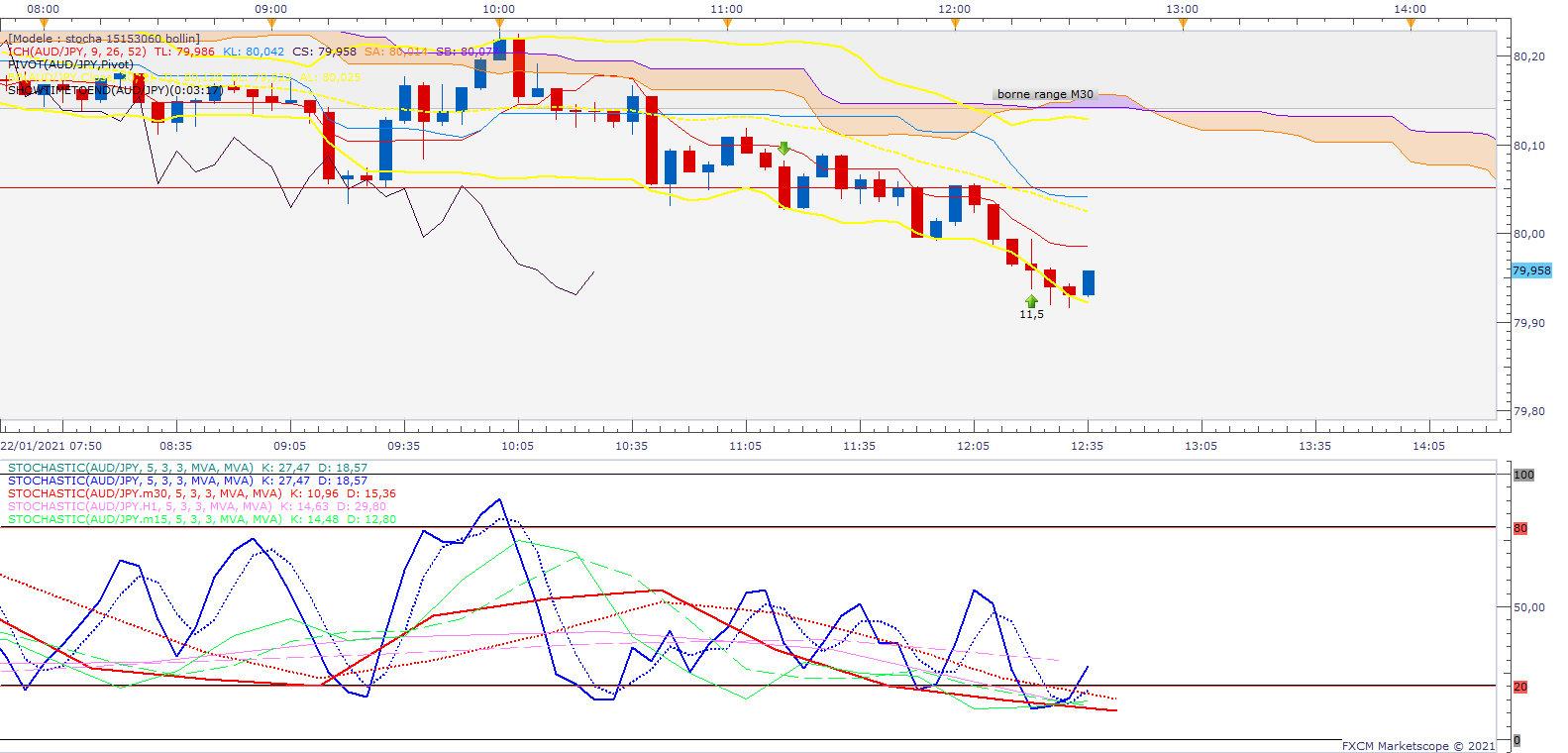1568x753 pixels.
Task: Click the 'borne range M30' label
Action: (1045, 94)
